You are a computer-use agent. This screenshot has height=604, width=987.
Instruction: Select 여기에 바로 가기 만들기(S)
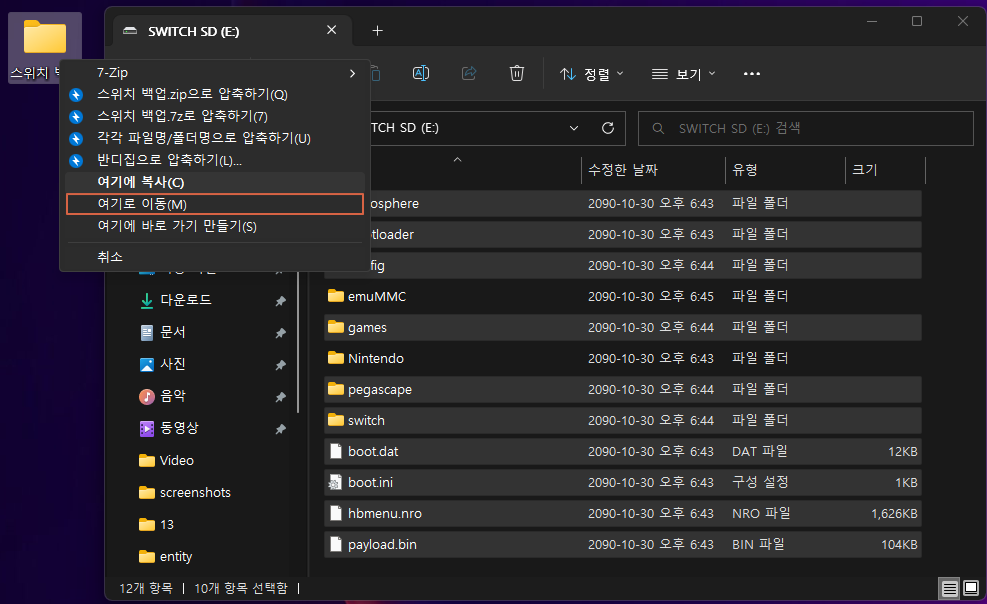tap(215, 226)
